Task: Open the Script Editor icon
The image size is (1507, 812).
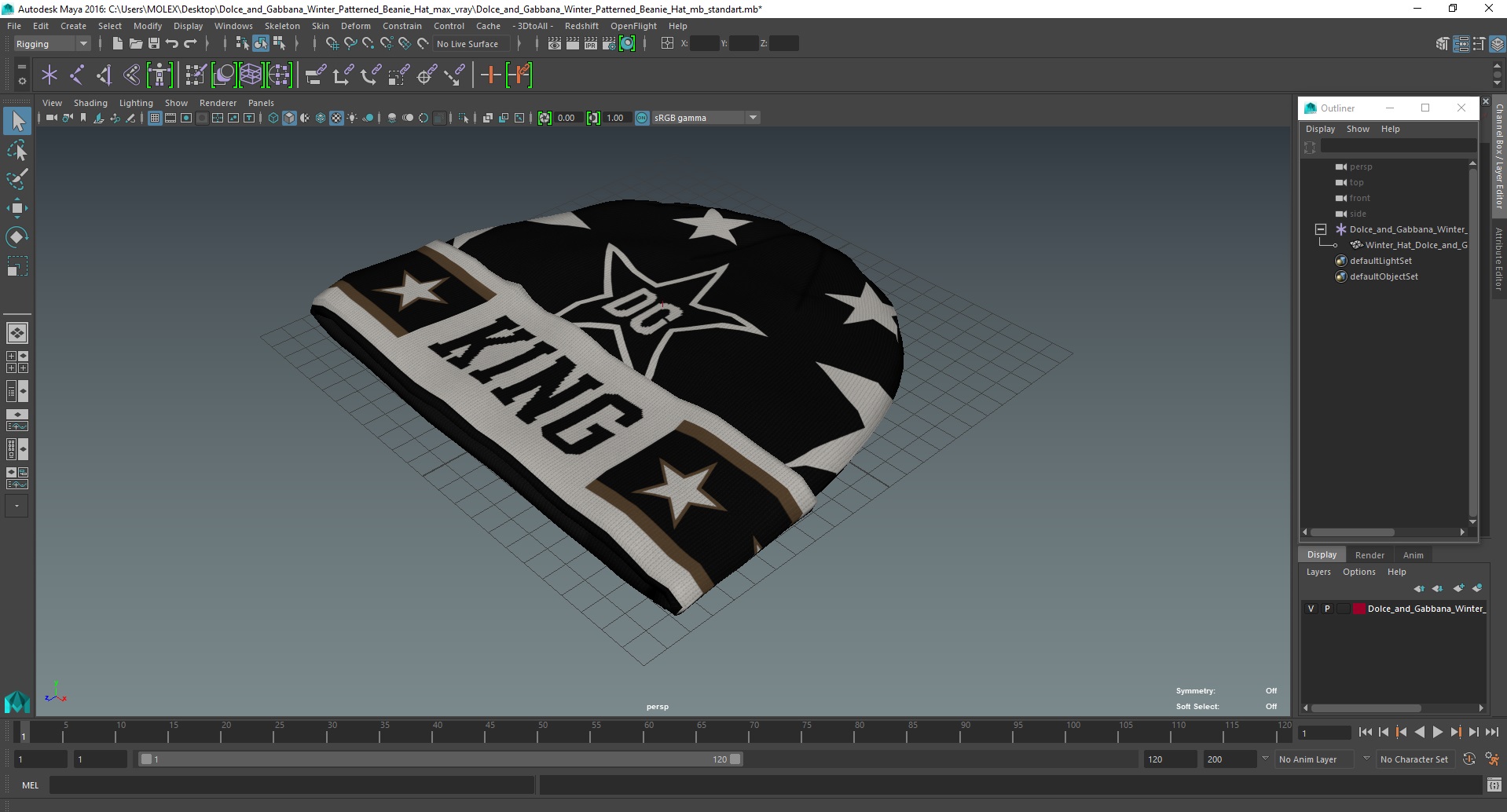Action: coord(1494,785)
